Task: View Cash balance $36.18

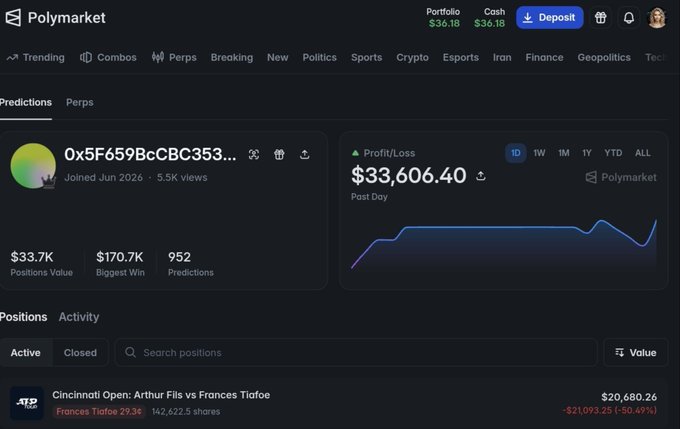Action: click(x=490, y=18)
